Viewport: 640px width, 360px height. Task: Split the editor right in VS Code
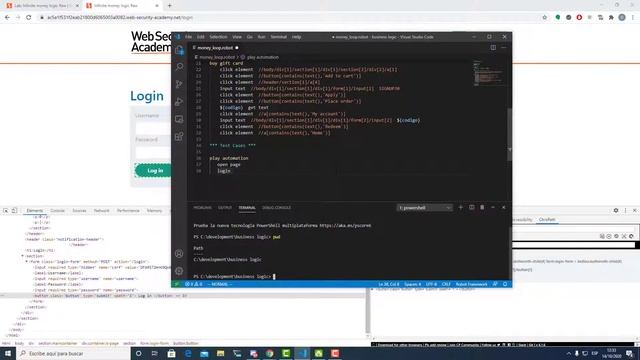(x=493, y=47)
